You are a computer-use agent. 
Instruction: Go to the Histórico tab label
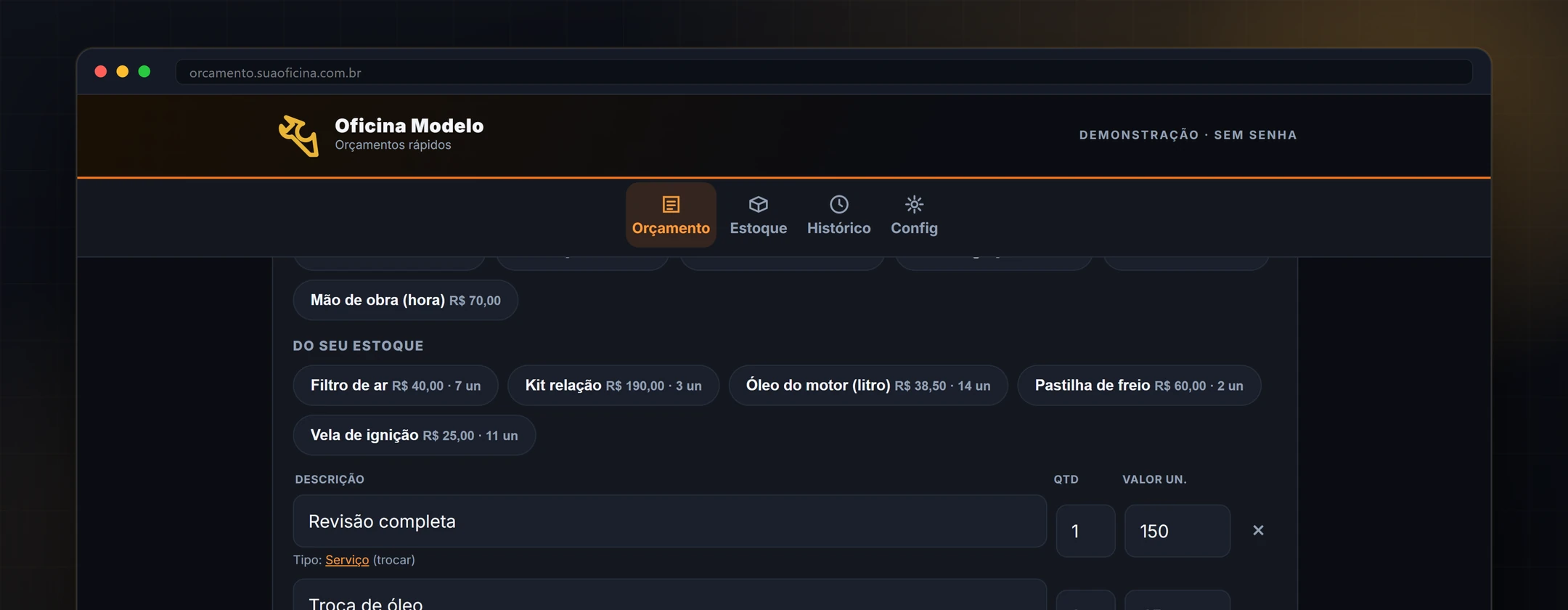[x=838, y=228]
